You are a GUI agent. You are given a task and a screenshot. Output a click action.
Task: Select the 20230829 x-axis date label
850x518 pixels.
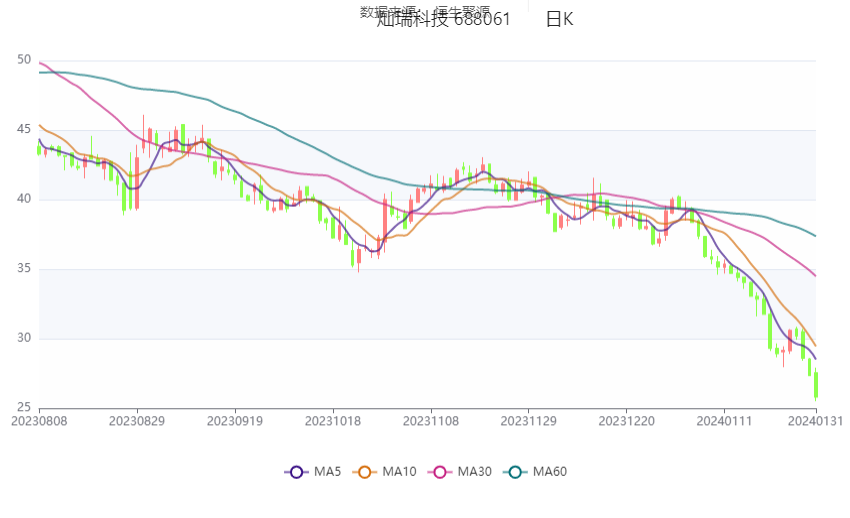(137, 422)
